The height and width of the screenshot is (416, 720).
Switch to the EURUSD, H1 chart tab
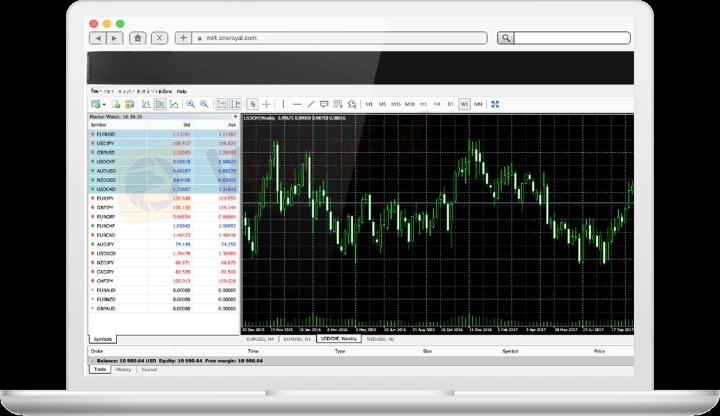[x=297, y=339]
